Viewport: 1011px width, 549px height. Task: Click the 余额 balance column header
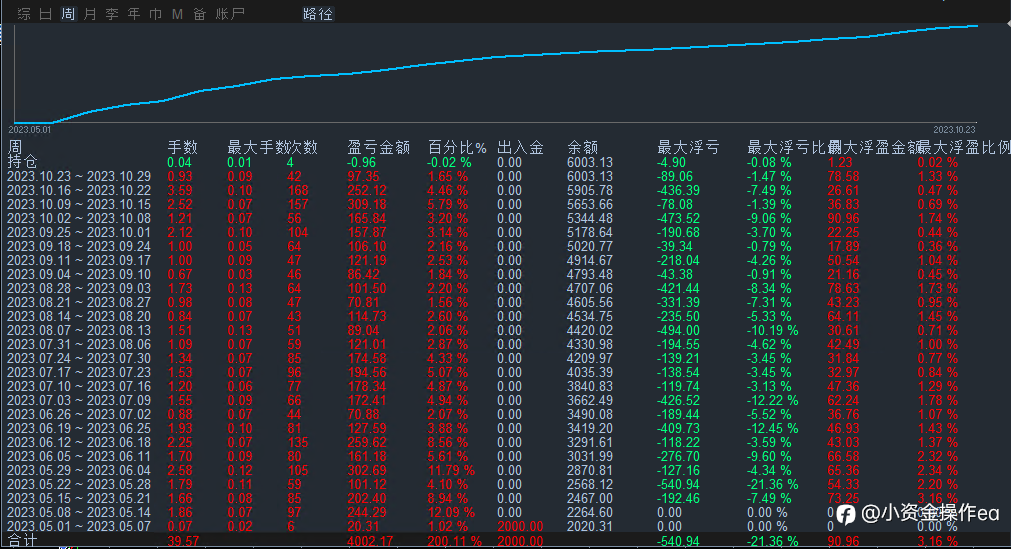[582, 148]
